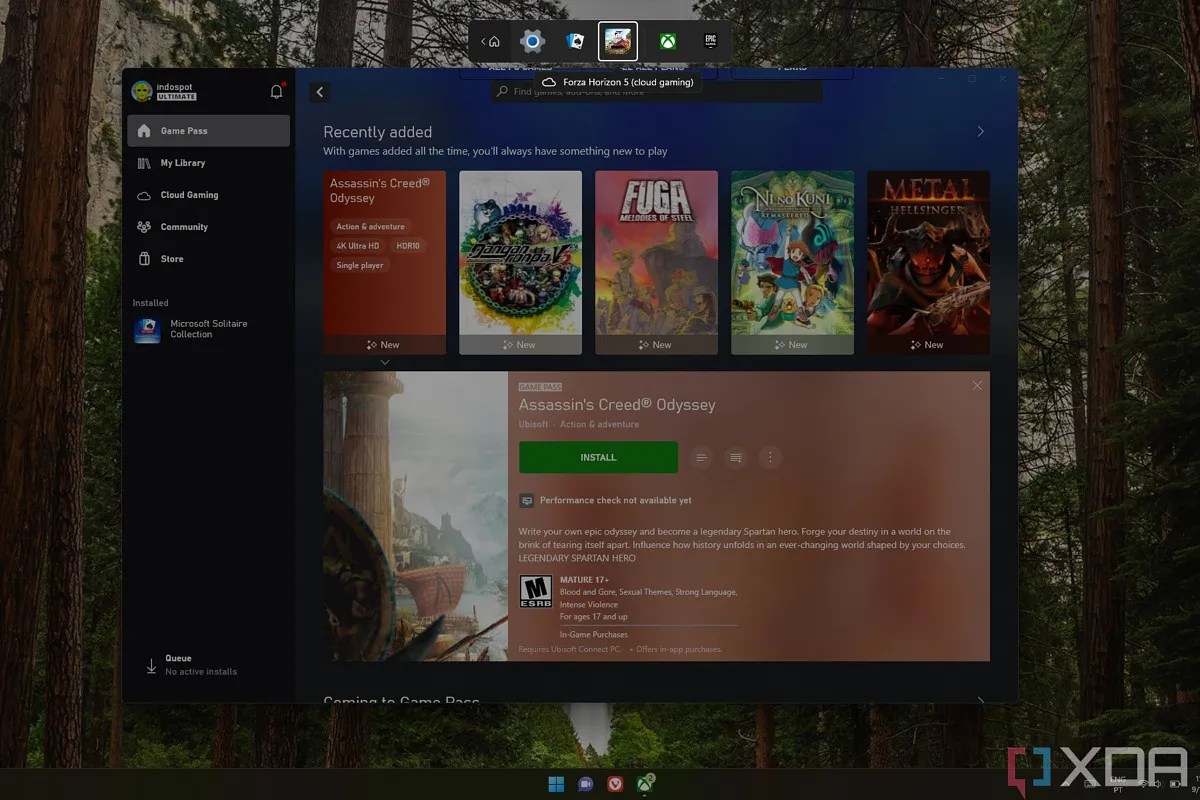Open the chat app on the taskbar
The image size is (1200, 800).
pyautogui.click(x=586, y=784)
